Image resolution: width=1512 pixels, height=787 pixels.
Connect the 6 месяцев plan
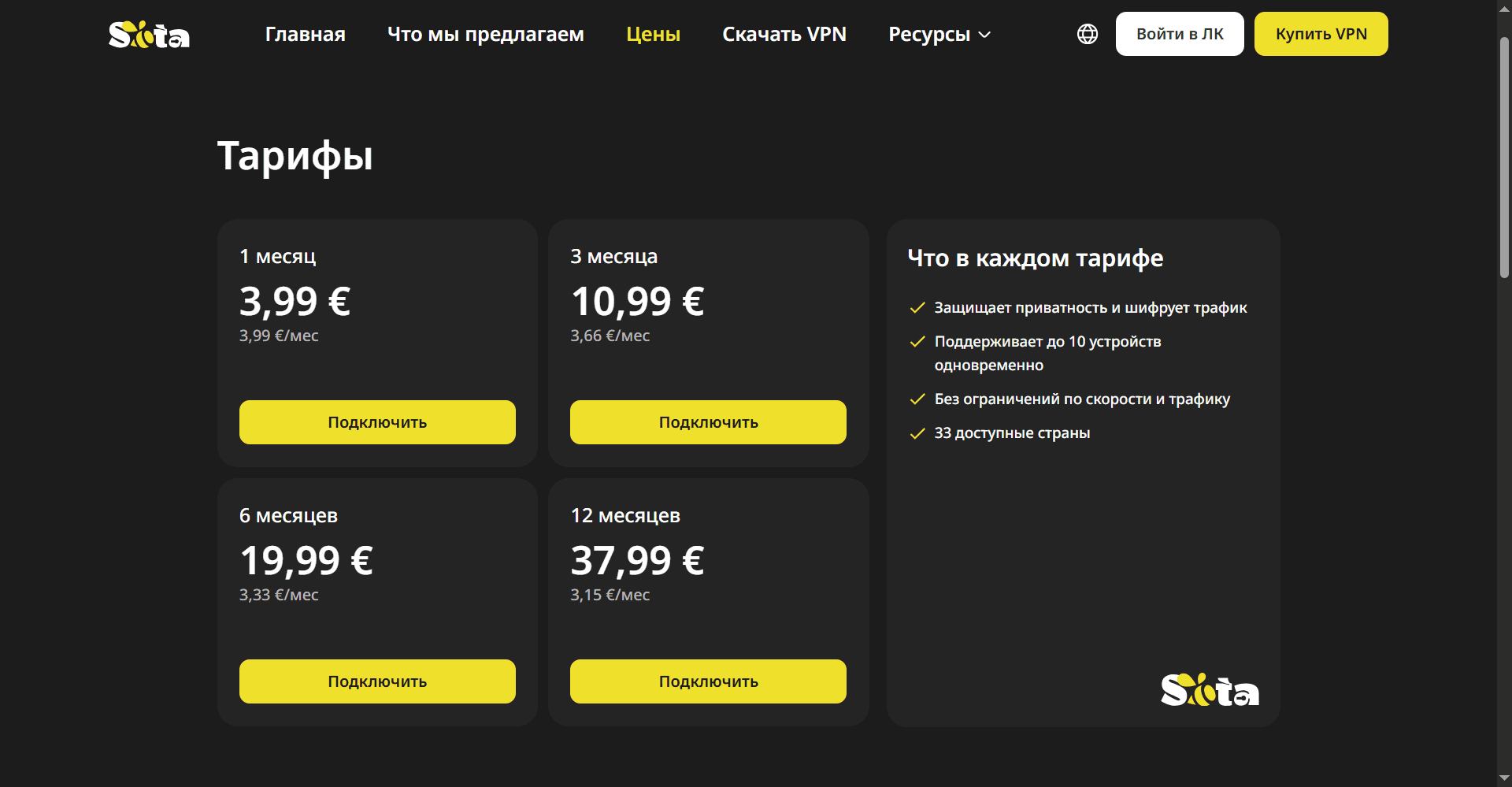[x=377, y=681]
